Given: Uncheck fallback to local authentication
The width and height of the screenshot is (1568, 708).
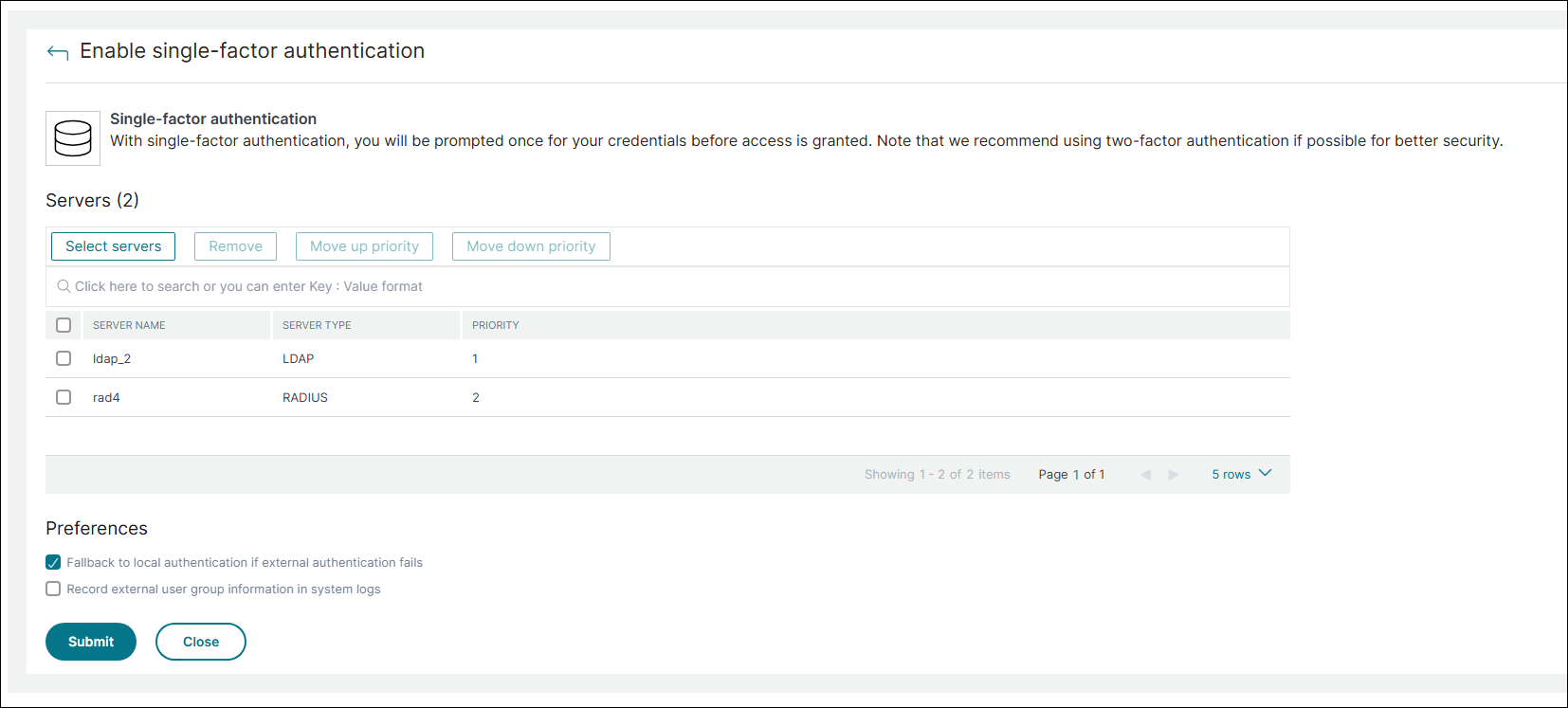Looking at the screenshot, I should pyautogui.click(x=53, y=562).
